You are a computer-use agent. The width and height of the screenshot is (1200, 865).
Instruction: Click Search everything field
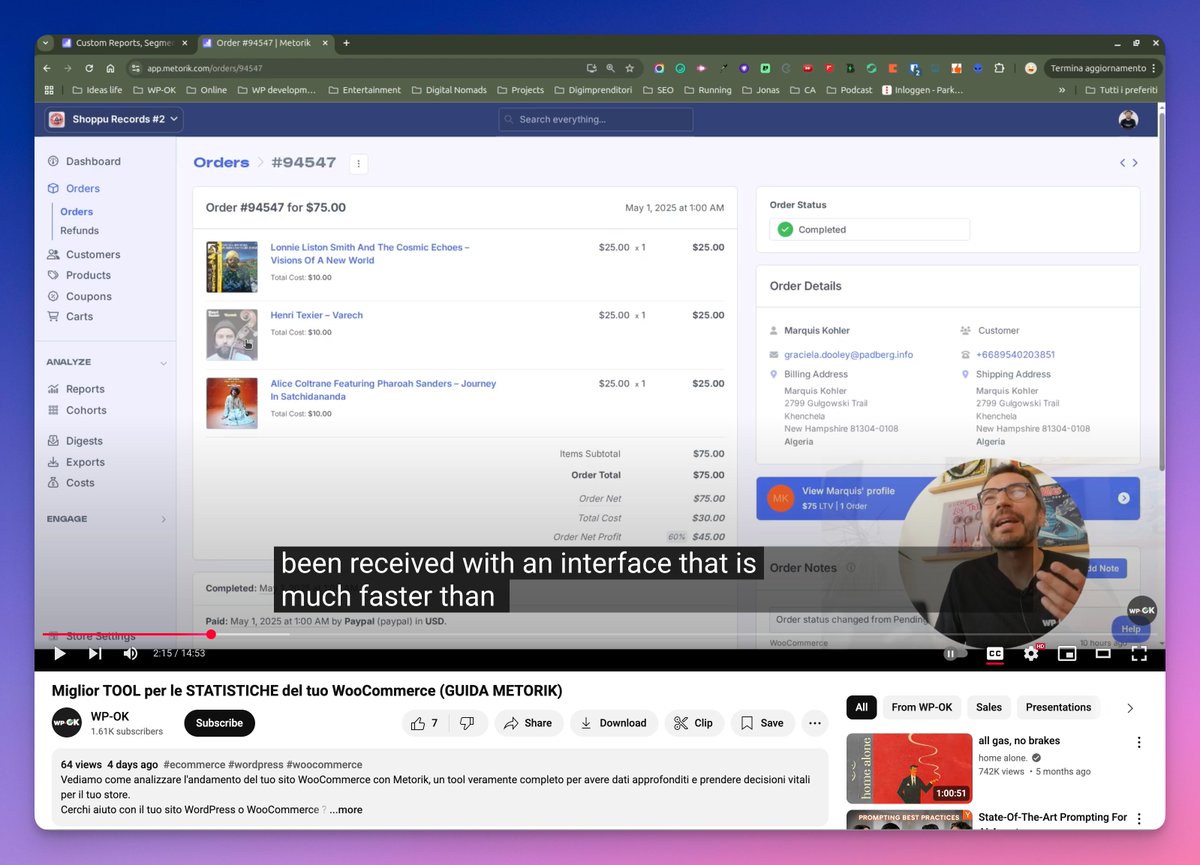point(596,119)
